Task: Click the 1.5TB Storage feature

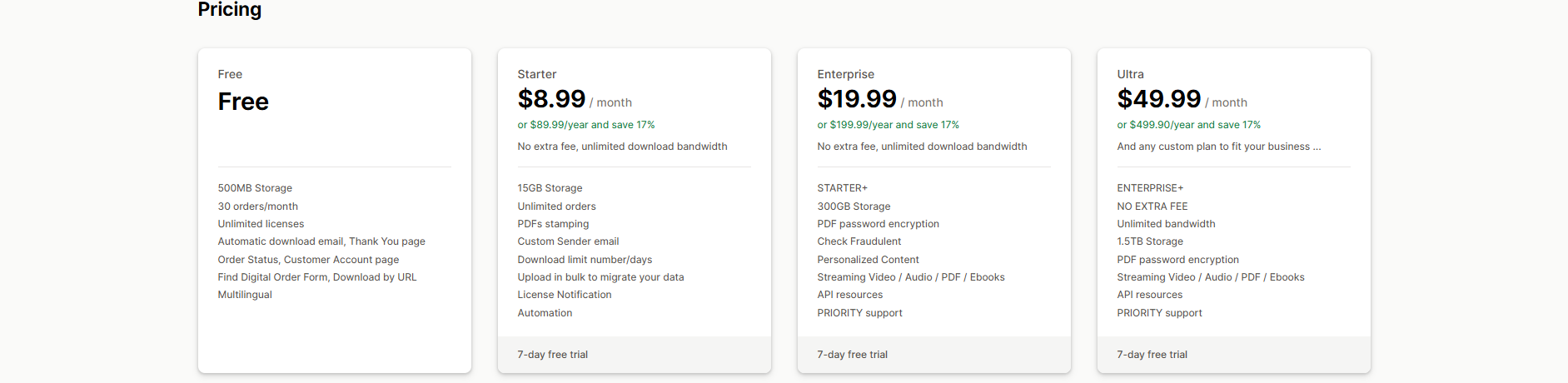Action: [x=1149, y=241]
